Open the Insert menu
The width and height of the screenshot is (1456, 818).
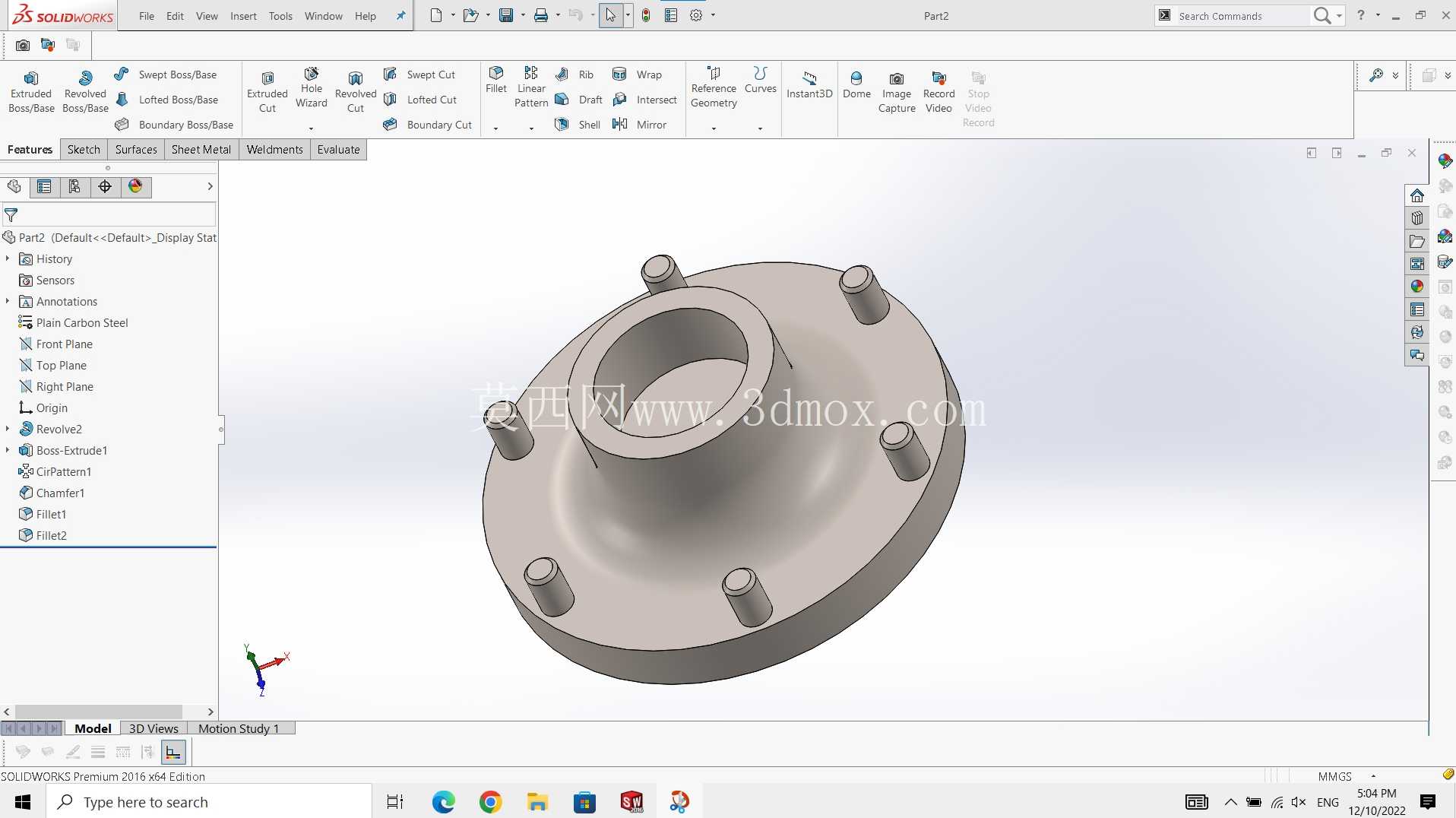click(x=243, y=16)
